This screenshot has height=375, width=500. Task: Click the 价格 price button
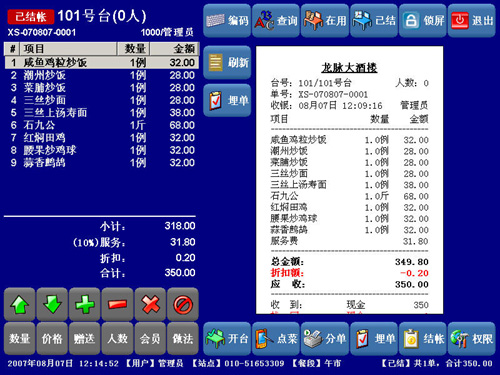coord(52,339)
